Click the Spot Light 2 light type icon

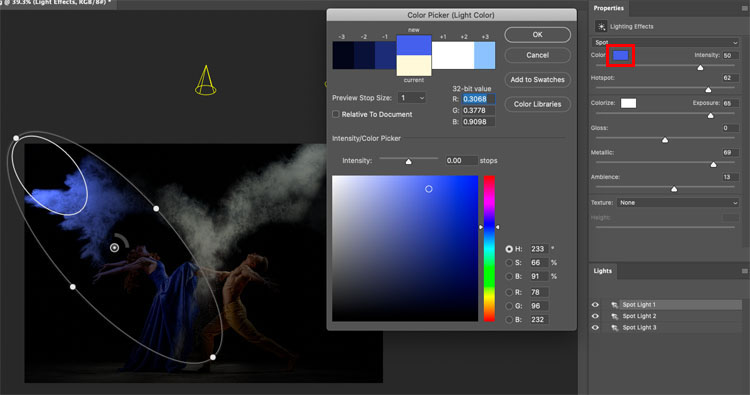pos(614,316)
